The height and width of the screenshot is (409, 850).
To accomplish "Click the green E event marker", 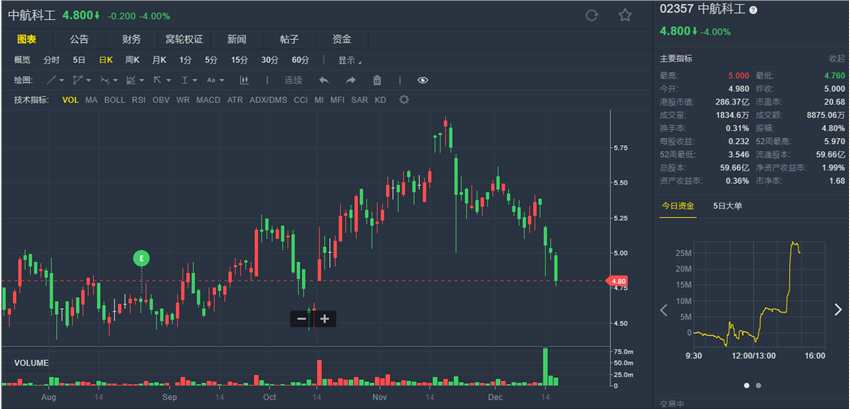I will click(141, 259).
